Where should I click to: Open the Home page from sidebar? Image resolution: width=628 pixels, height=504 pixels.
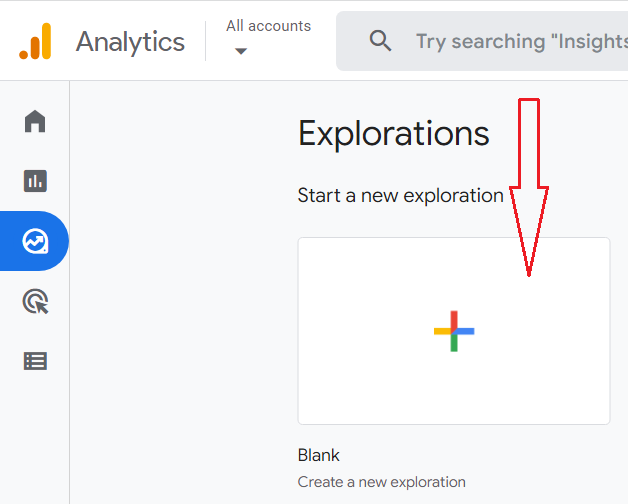tap(35, 122)
